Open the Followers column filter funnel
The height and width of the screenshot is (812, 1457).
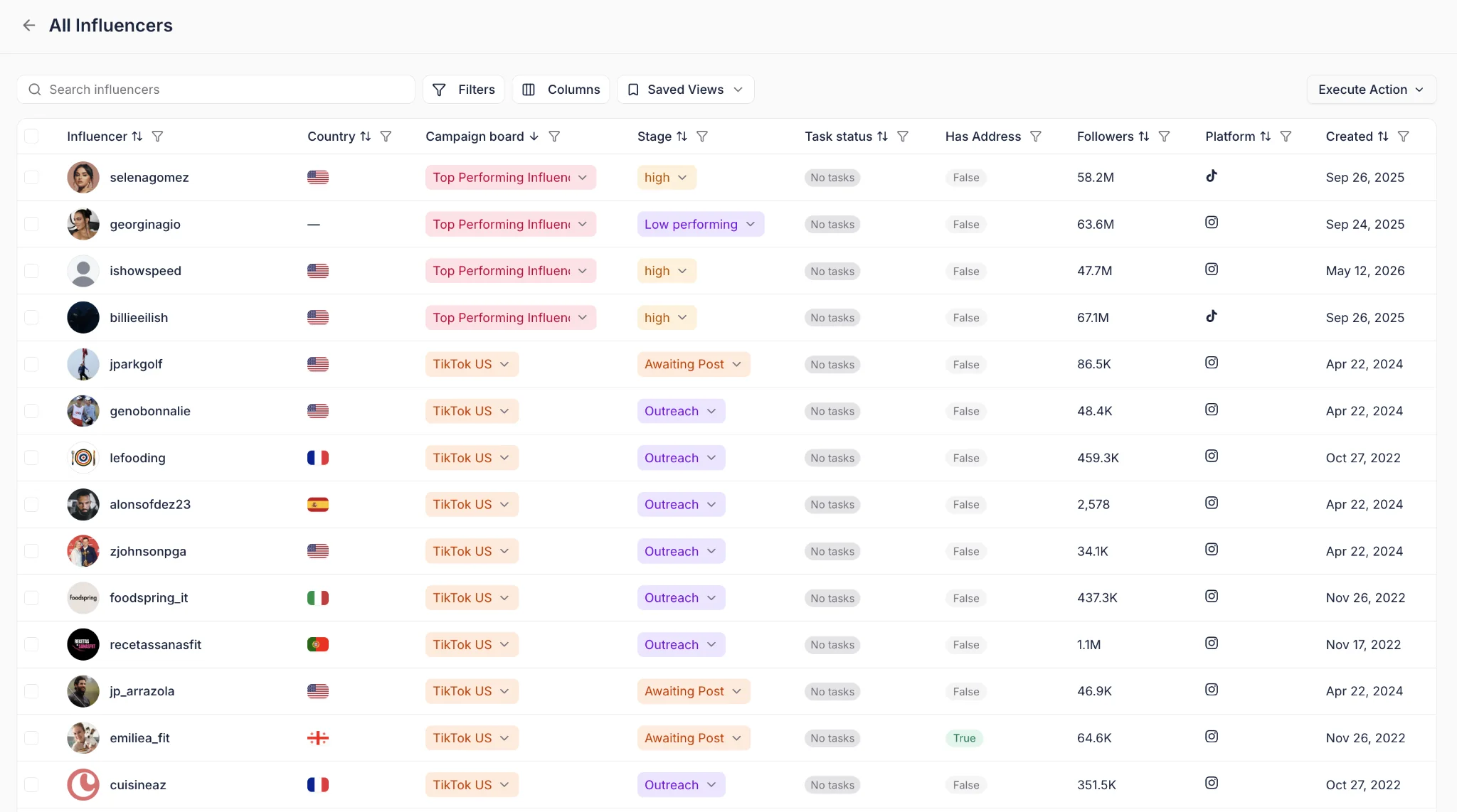coord(1165,137)
